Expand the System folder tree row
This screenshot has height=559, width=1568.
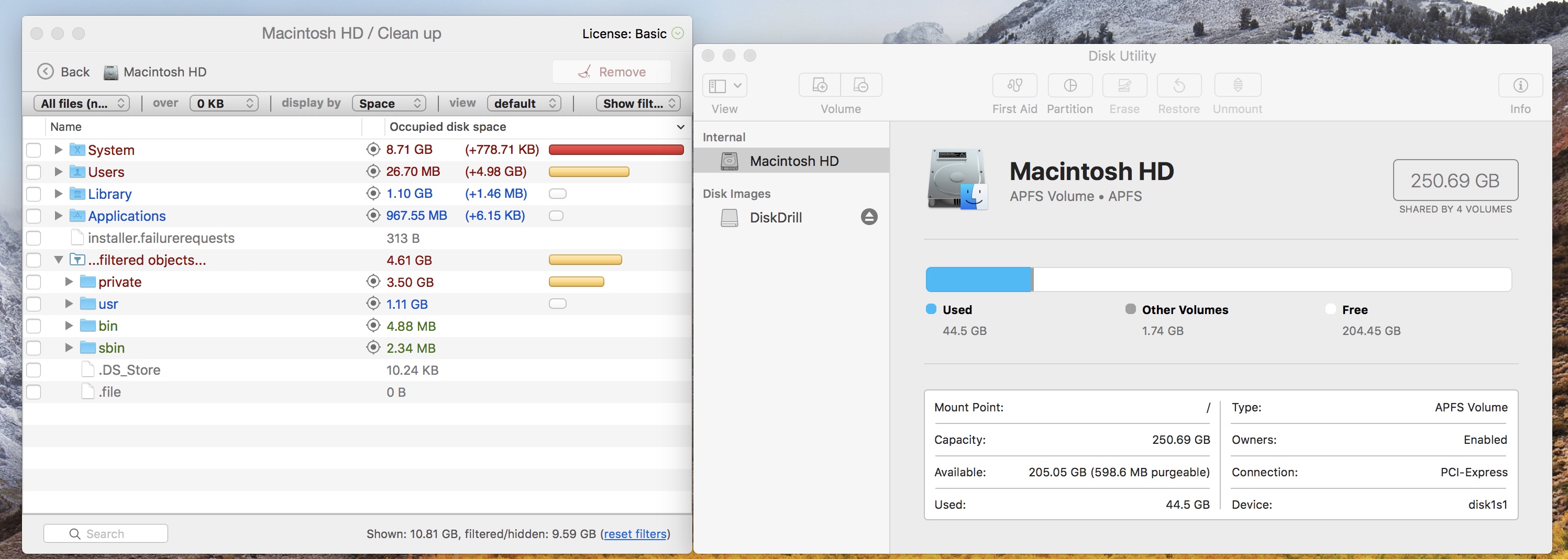point(59,149)
